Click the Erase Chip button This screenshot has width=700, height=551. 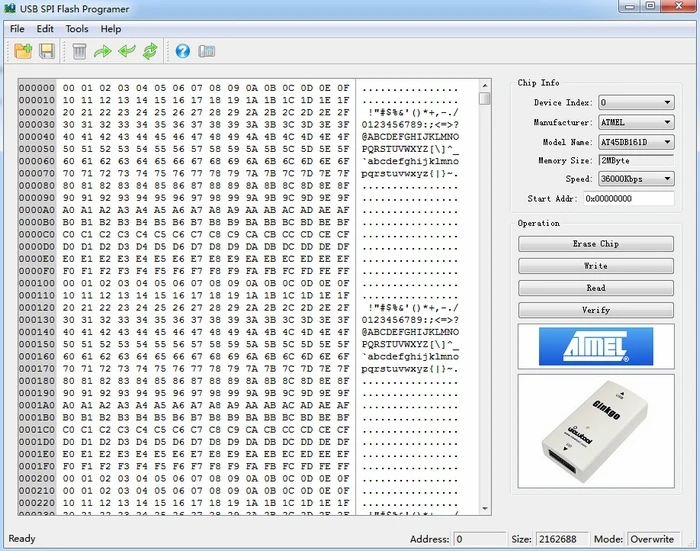point(596,244)
